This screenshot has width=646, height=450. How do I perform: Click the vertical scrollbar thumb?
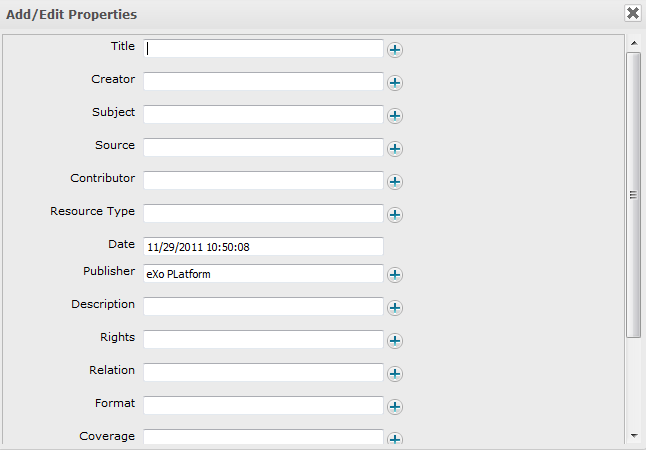click(633, 195)
